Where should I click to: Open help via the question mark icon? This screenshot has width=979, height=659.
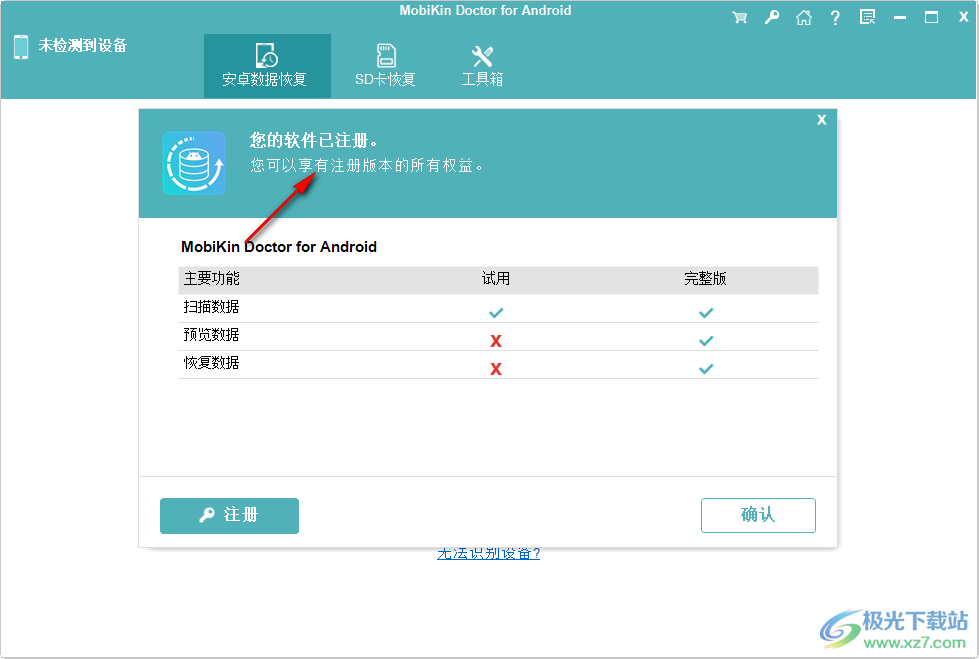835,17
